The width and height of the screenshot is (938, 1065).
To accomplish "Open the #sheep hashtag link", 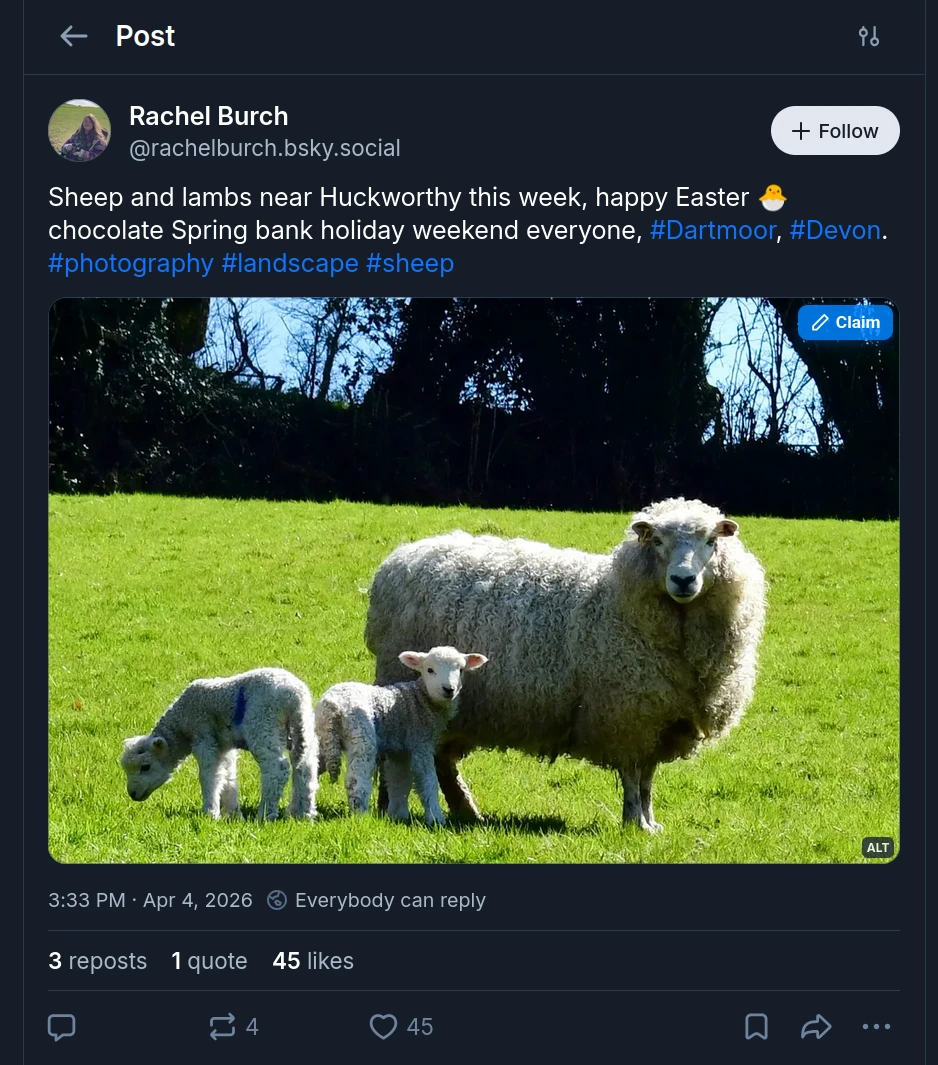I will (x=409, y=263).
